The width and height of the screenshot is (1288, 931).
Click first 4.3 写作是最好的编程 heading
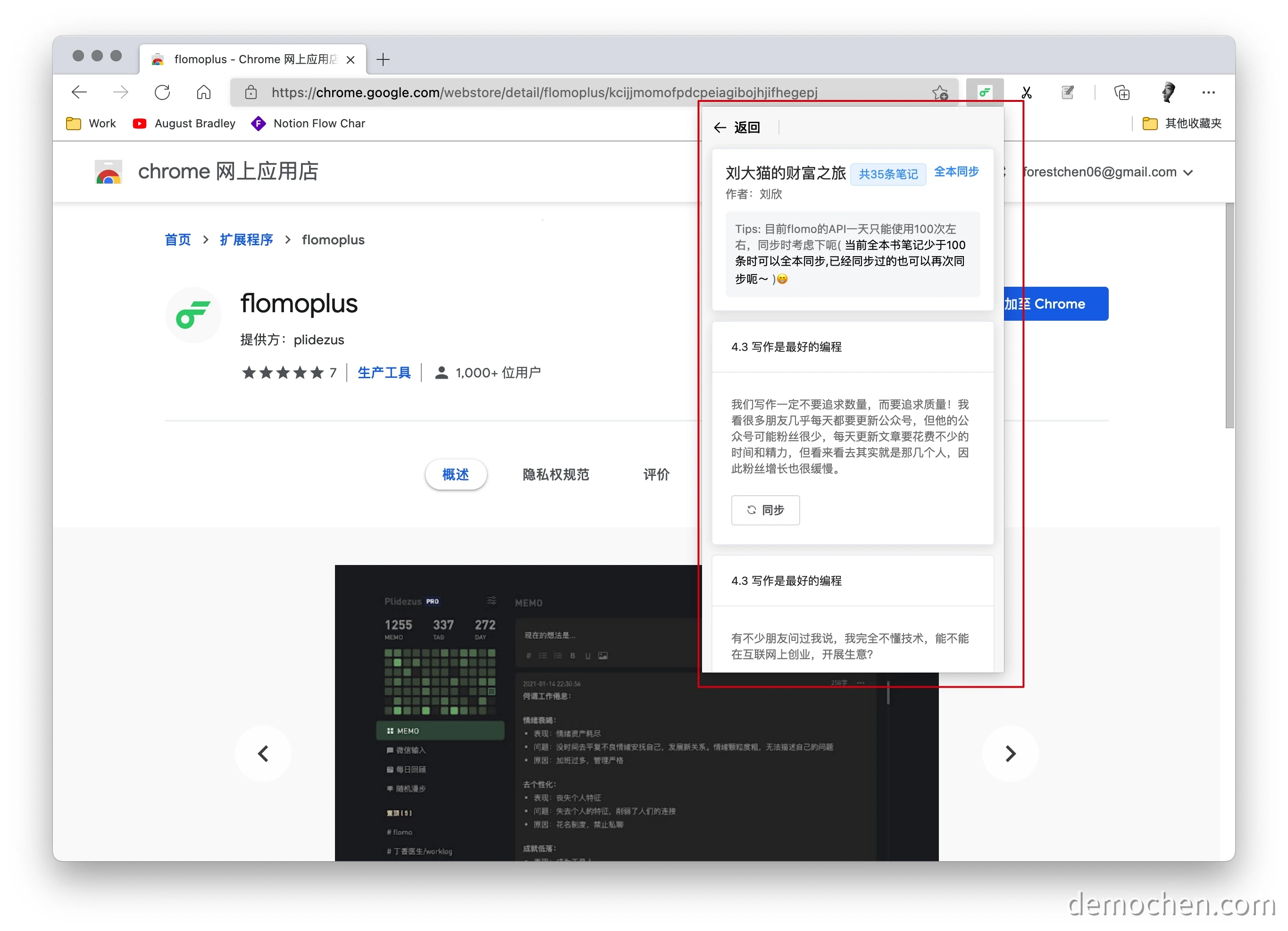(x=786, y=346)
